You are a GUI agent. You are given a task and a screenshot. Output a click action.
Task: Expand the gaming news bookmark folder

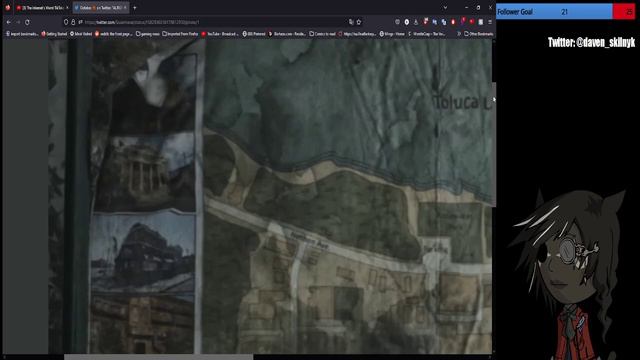point(147,34)
